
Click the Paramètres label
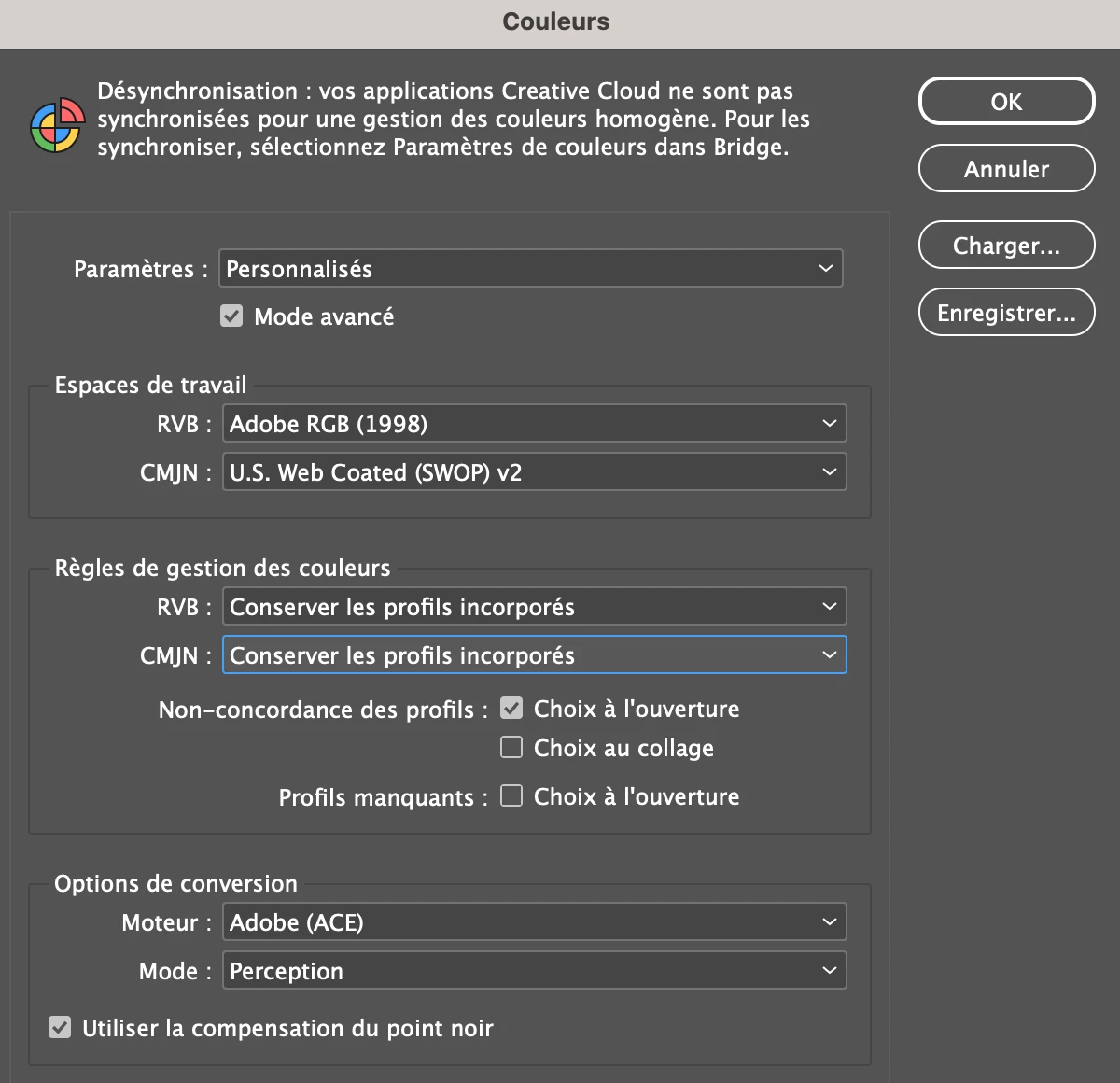(x=140, y=269)
